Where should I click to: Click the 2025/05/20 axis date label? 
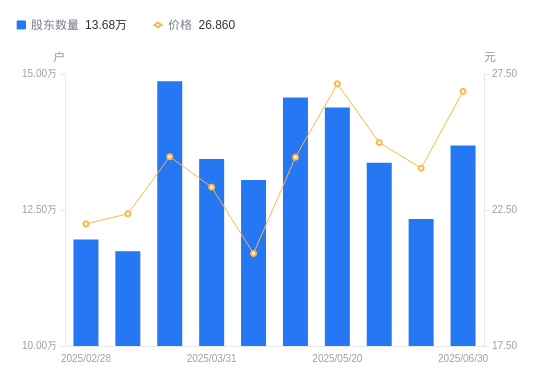click(x=337, y=358)
